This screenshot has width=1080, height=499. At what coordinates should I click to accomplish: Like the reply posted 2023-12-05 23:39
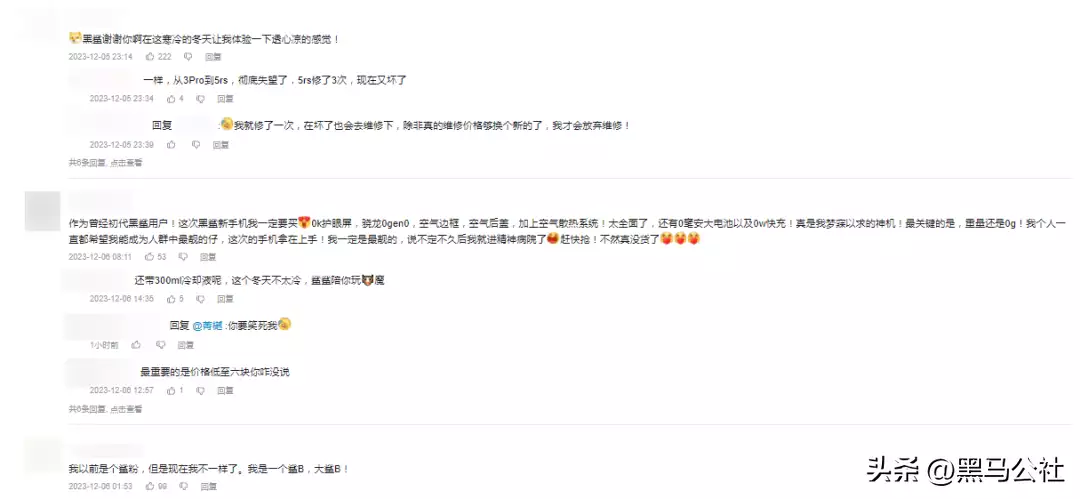171,145
